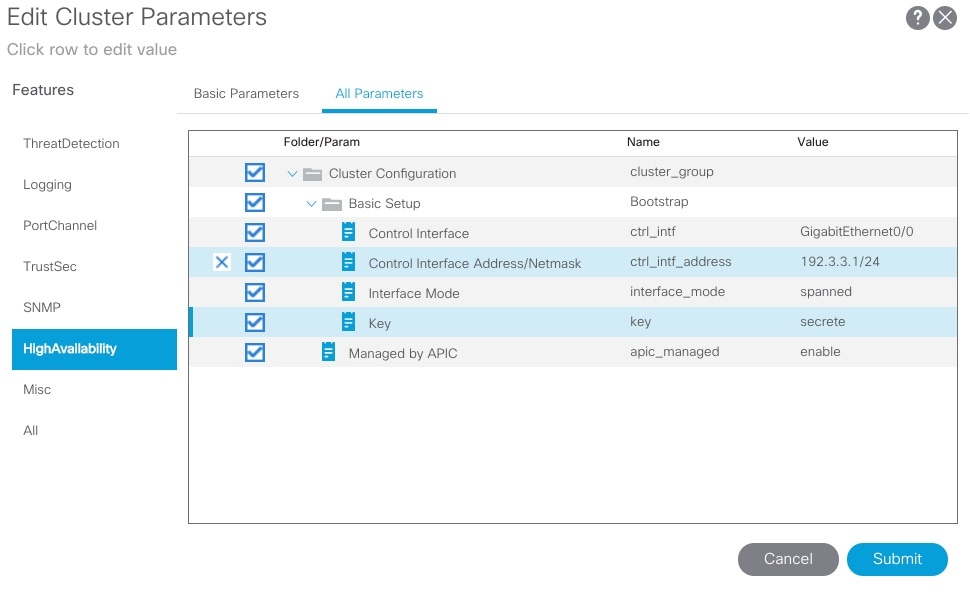Switch to the Basic Parameters tab
Screen dimensions: 970x600
[246, 93]
